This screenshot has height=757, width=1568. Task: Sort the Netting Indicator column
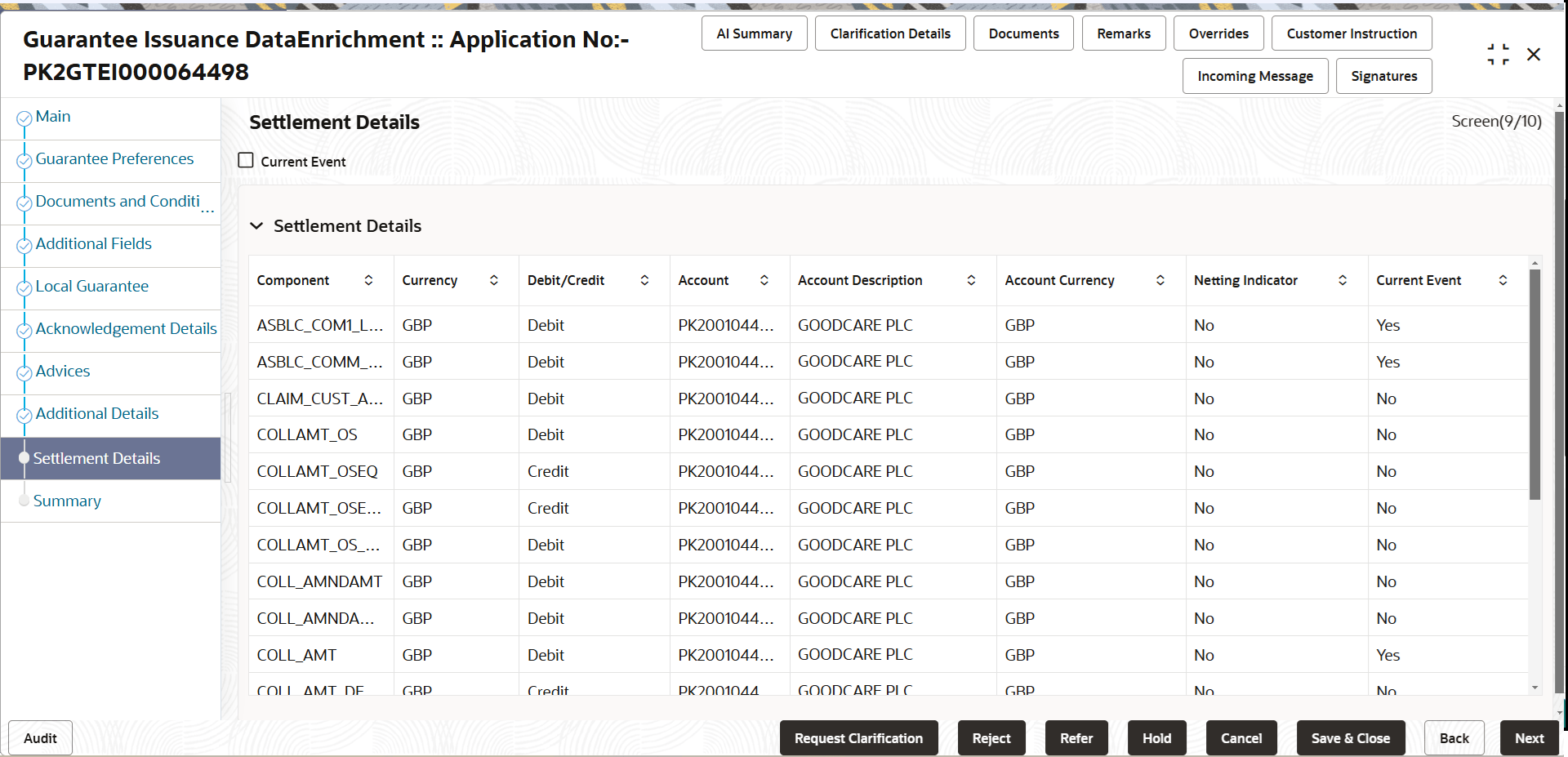click(x=1343, y=280)
